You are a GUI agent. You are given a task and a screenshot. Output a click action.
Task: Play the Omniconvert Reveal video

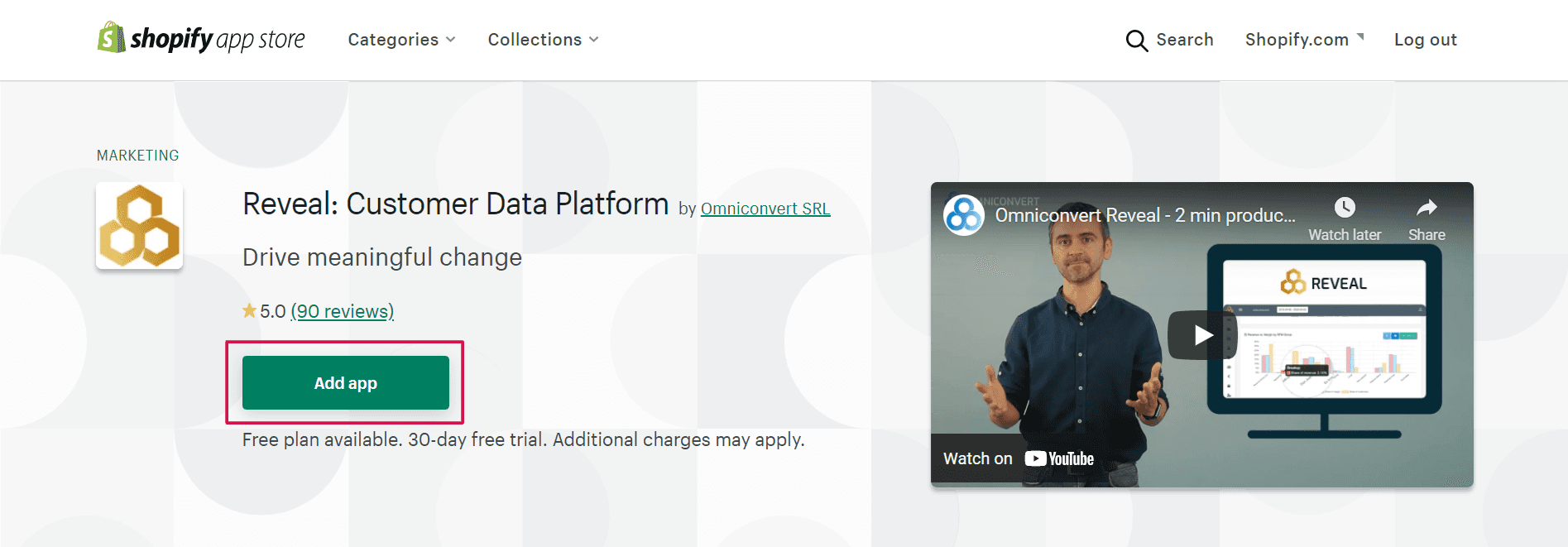(x=1201, y=334)
